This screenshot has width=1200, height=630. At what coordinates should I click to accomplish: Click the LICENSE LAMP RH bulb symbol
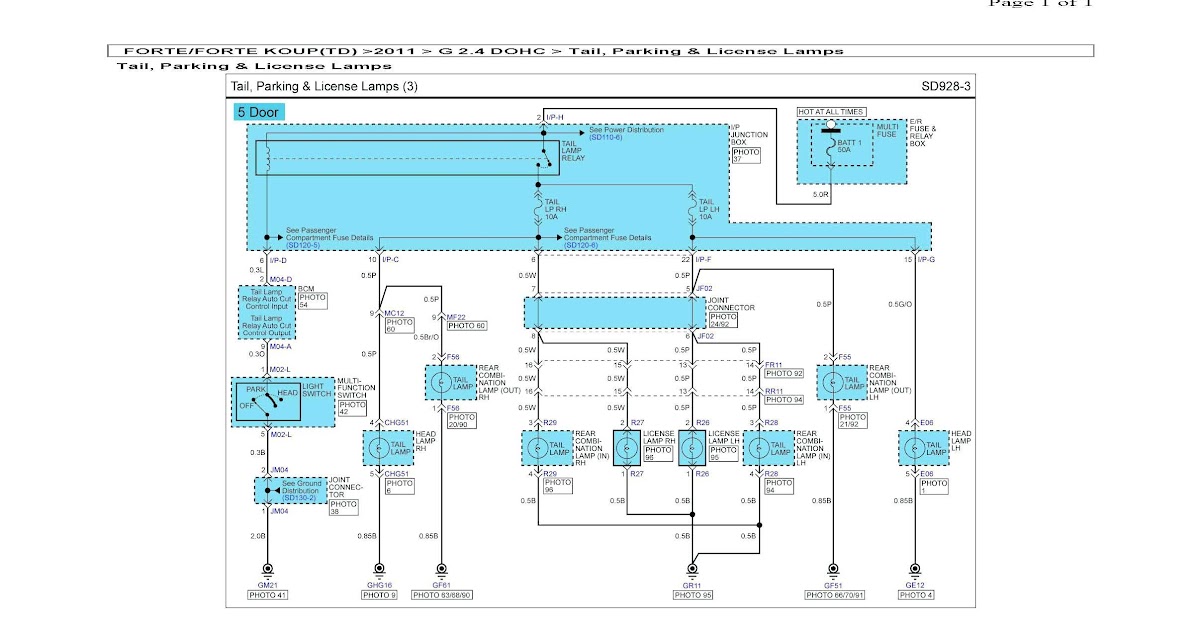pos(627,447)
